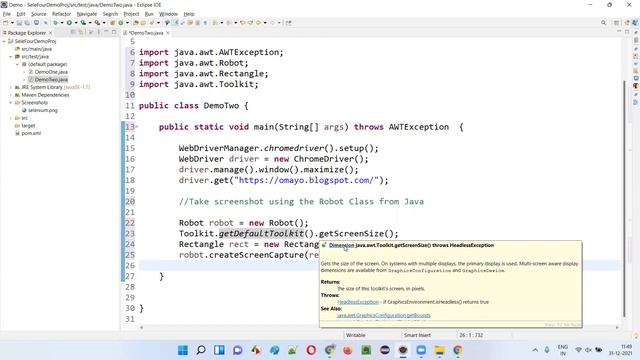This screenshot has height=360, width=640.
Task: Click the Search magnifier icon in toolbar
Action: 603,23
